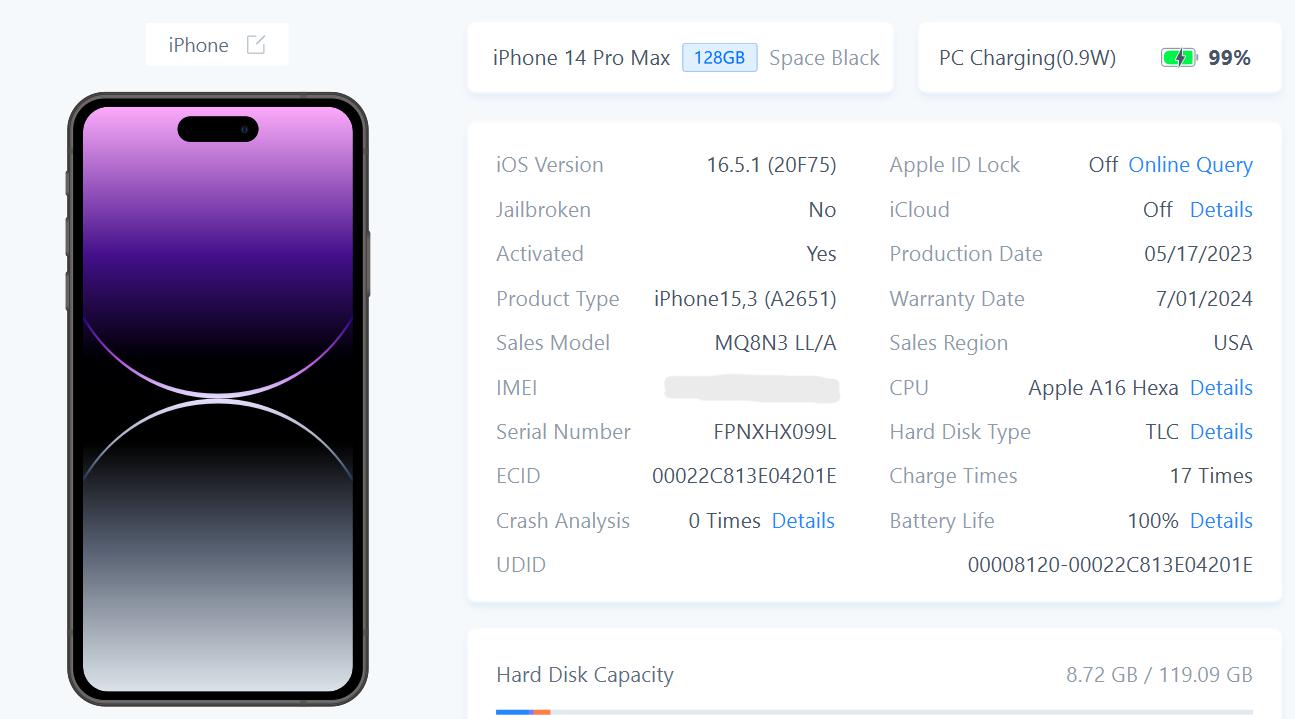View Battery Life Details link
1295x719 pixels.
pos(1221,521)
